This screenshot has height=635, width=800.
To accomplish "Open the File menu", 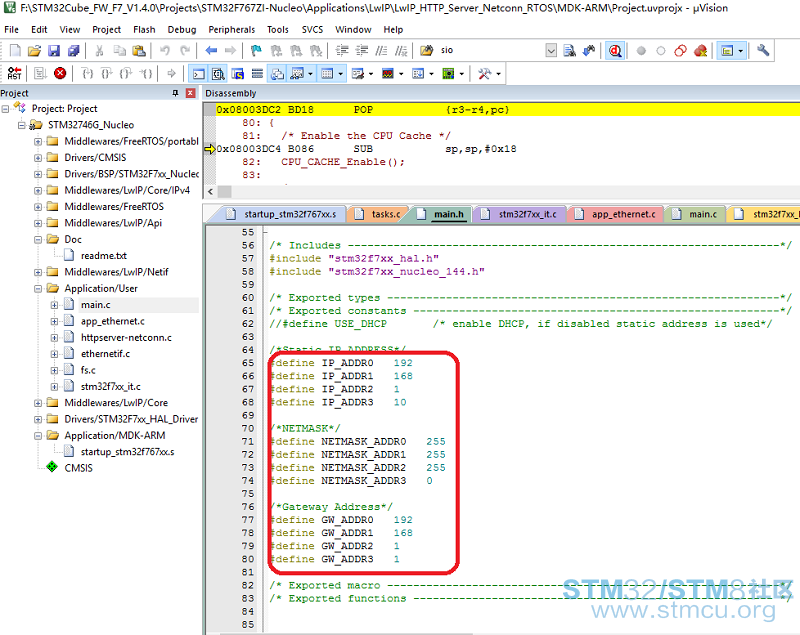I will [11, 30].
